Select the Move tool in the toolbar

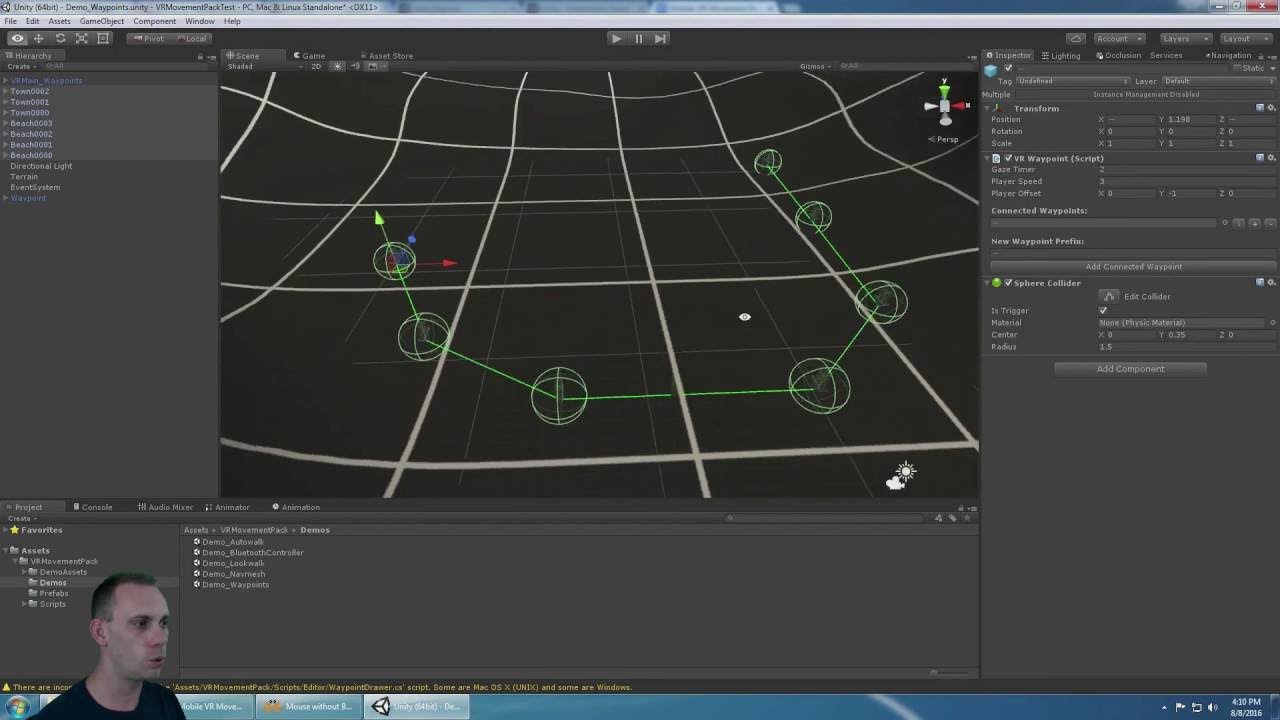coord(38,38)
